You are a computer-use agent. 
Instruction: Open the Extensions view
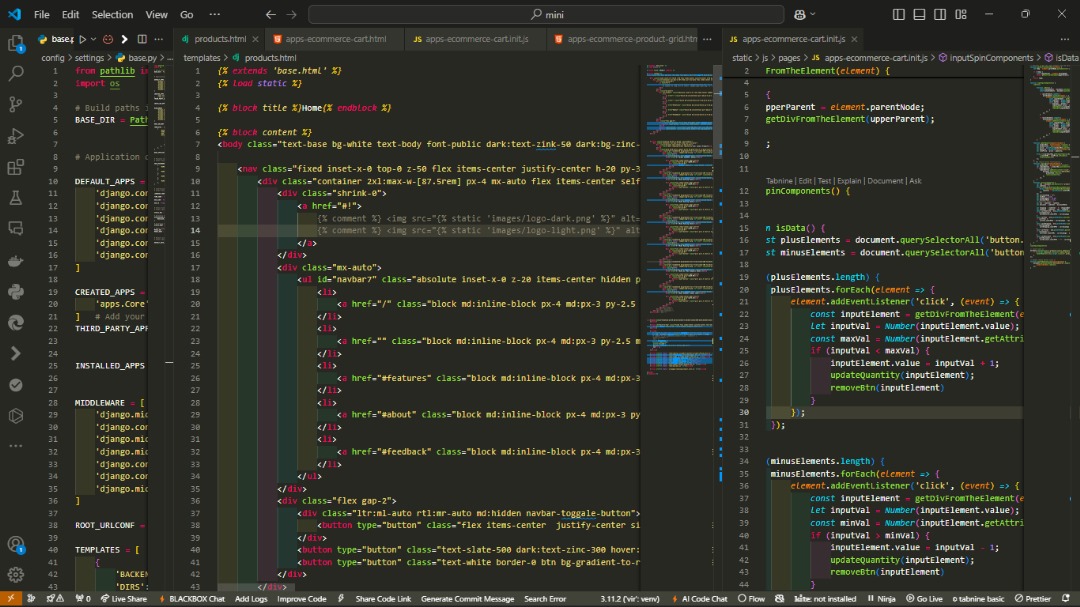click(x=15, y=167)
